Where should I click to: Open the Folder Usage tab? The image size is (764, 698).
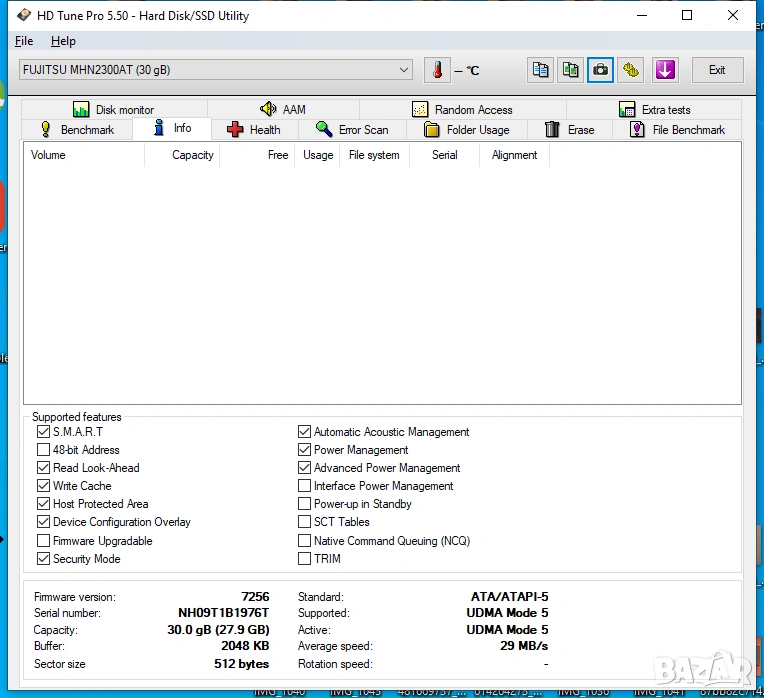[x=466, y=130]
